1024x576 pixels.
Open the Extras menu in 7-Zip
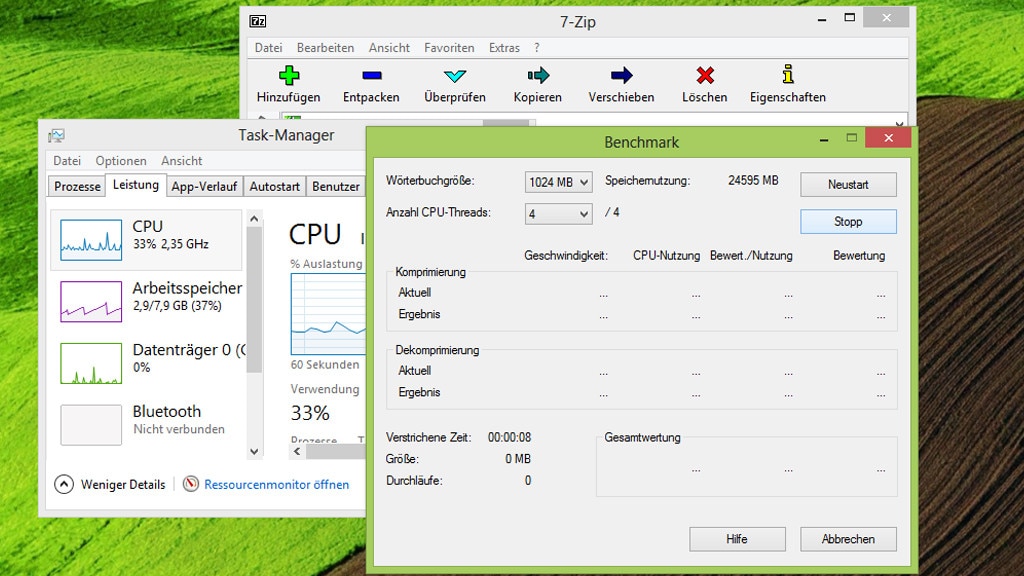[504, 48]
